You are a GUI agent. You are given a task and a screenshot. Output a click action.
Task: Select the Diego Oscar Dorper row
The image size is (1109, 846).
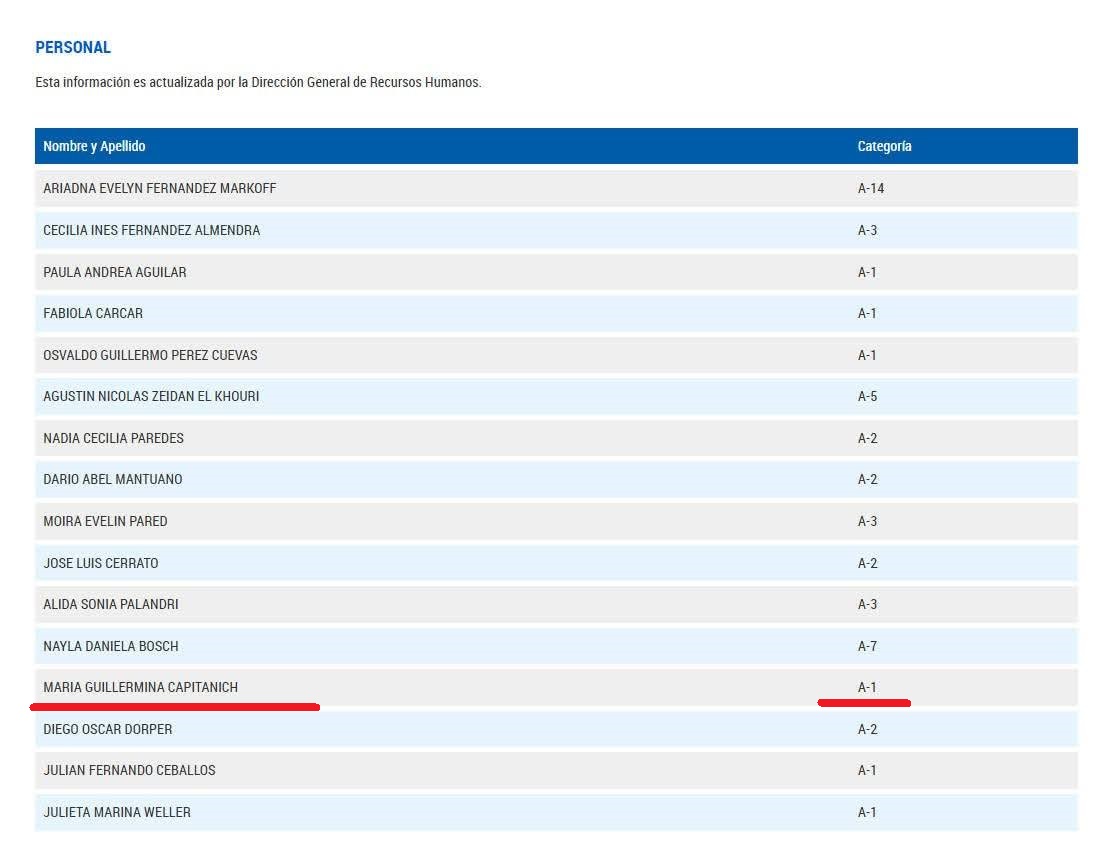pos(108,729)
